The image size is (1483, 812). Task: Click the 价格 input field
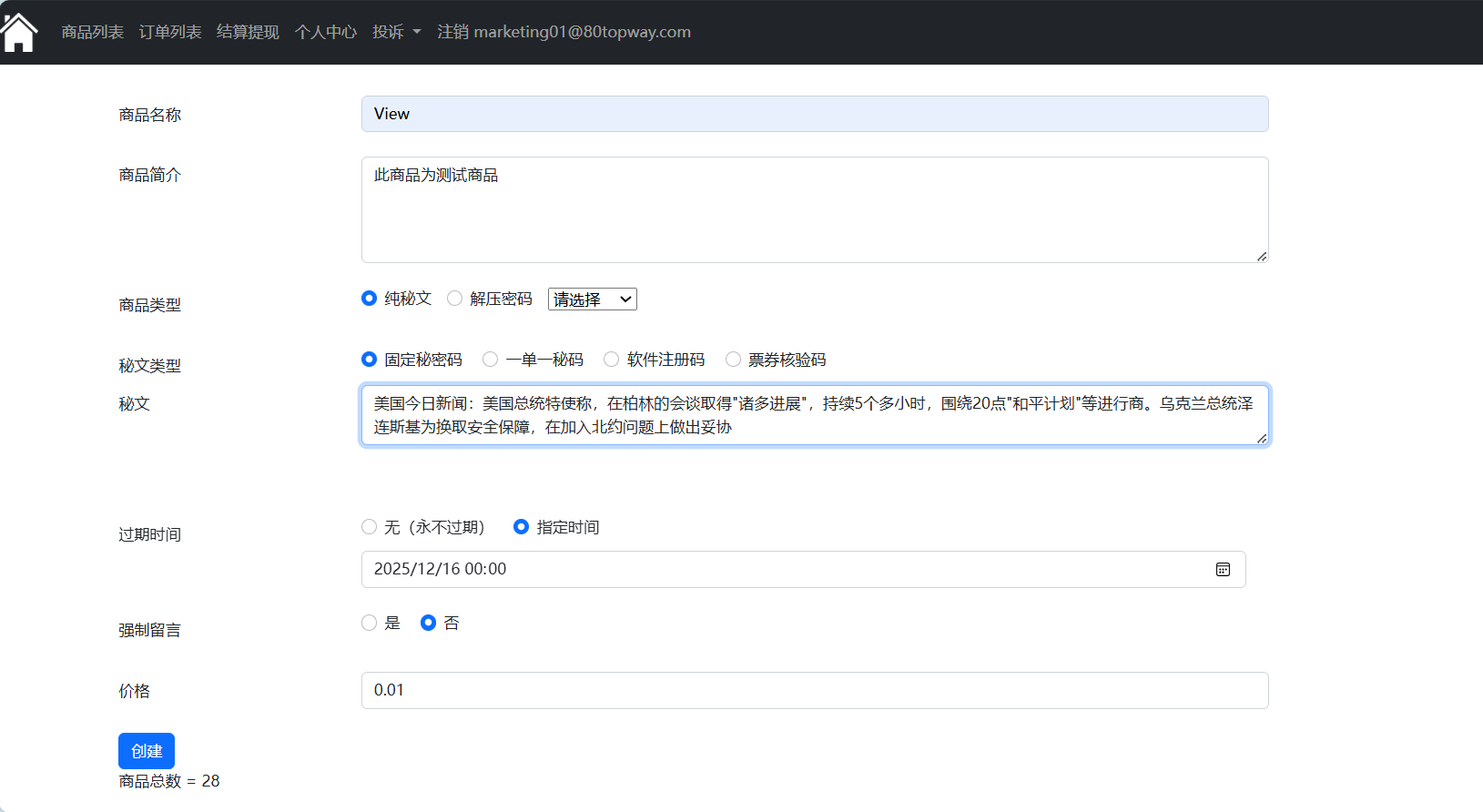click(814, 690)
